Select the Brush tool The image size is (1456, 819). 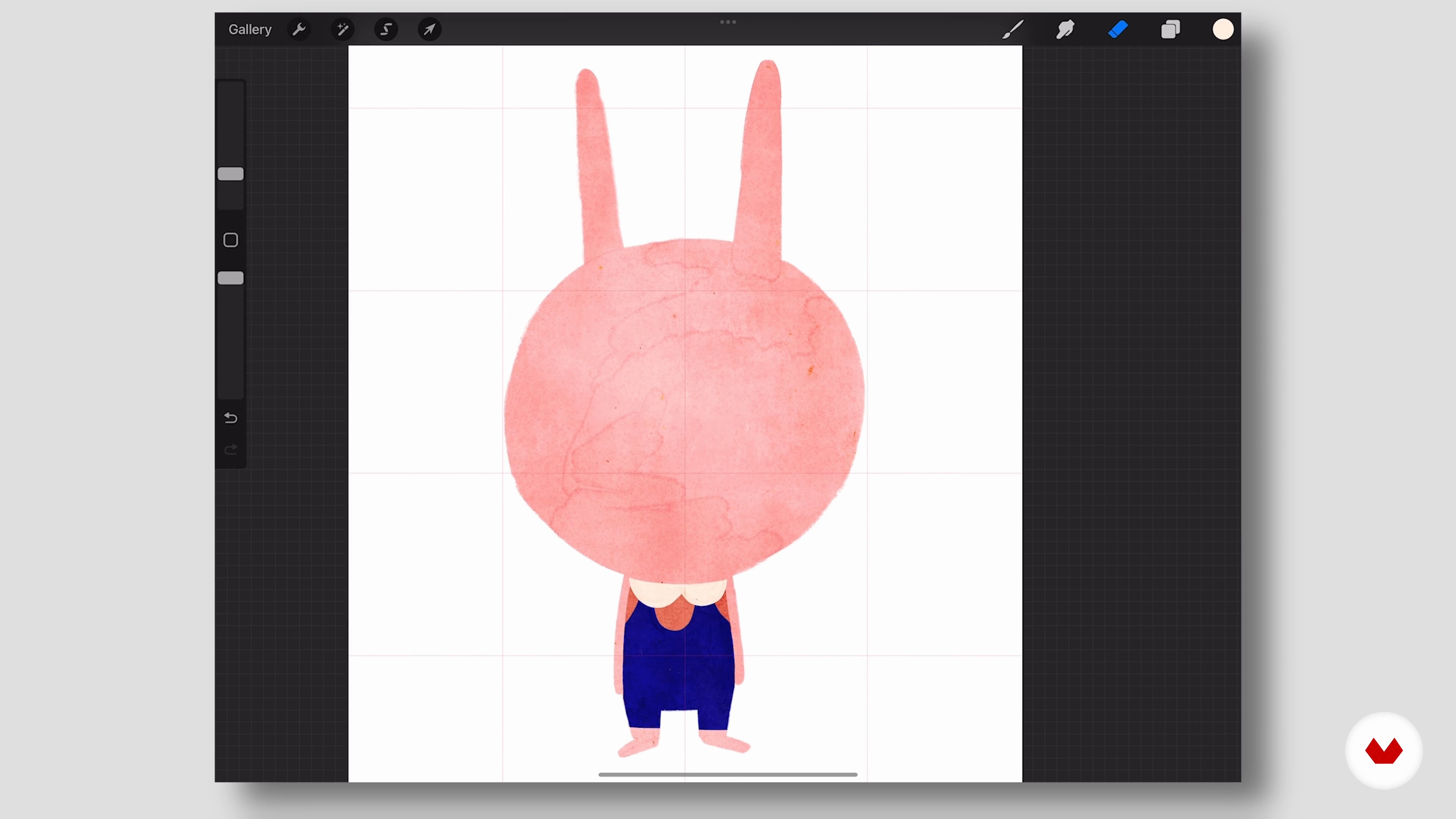[x=1012, y=30]
